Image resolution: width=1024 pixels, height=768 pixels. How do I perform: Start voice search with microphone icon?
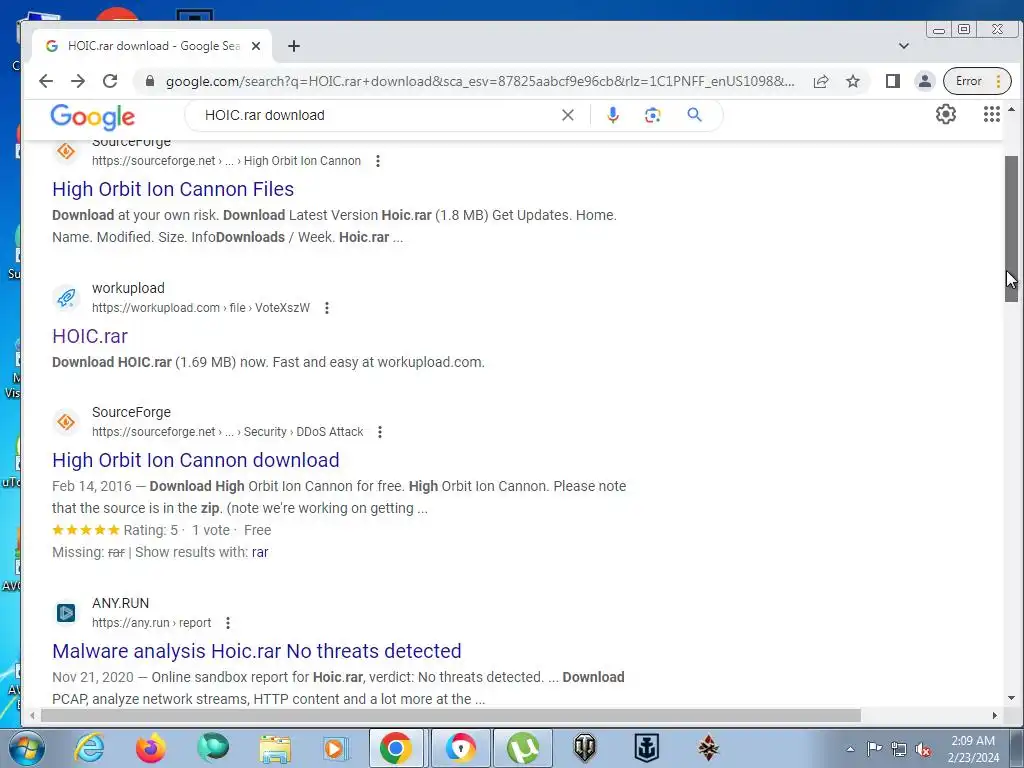pos(613,115)
